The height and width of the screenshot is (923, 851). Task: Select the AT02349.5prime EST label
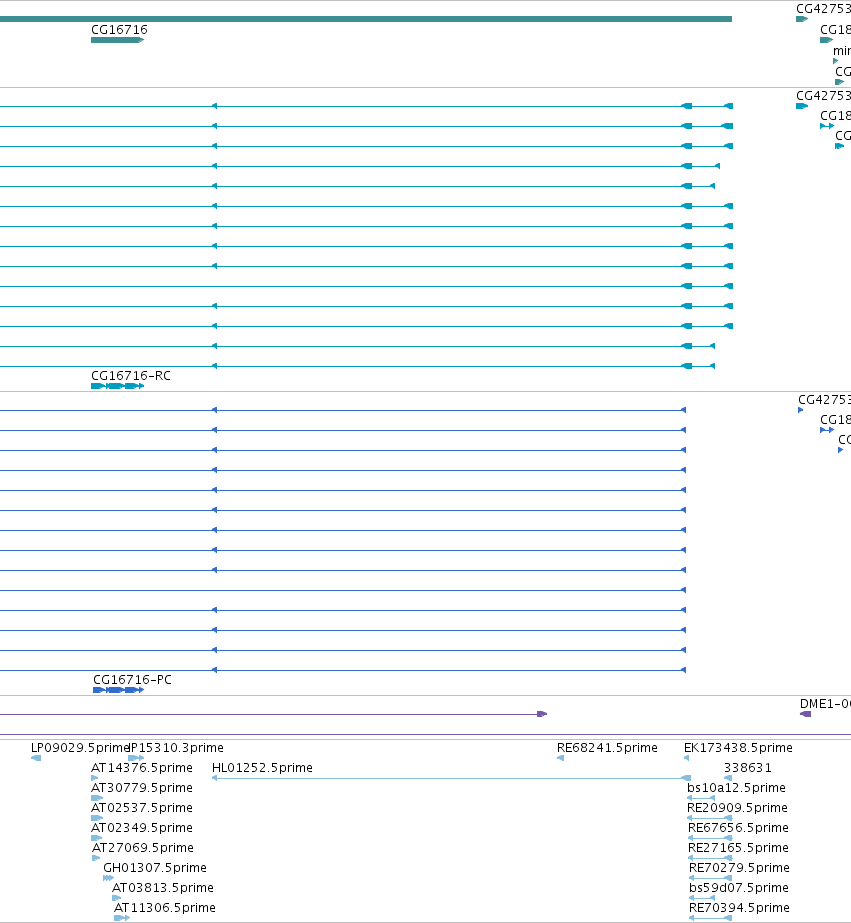[142, 828]
